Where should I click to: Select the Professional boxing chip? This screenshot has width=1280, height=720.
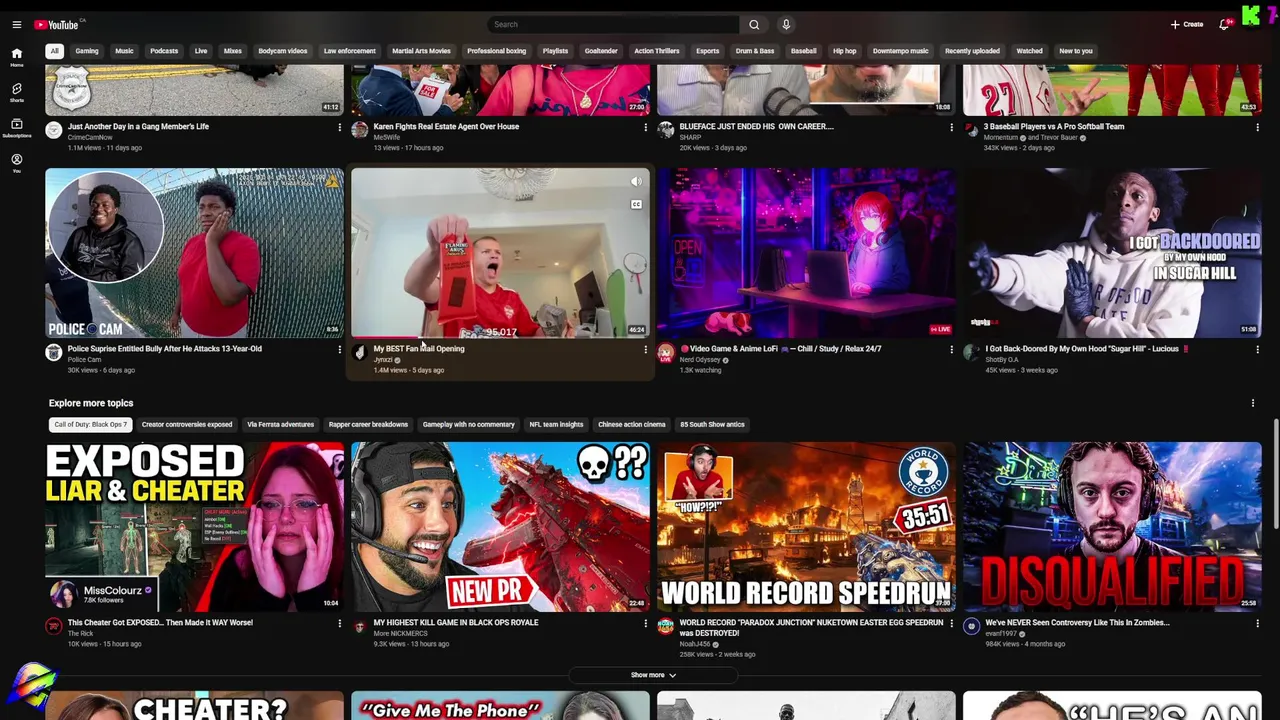[x=496, y=51]
